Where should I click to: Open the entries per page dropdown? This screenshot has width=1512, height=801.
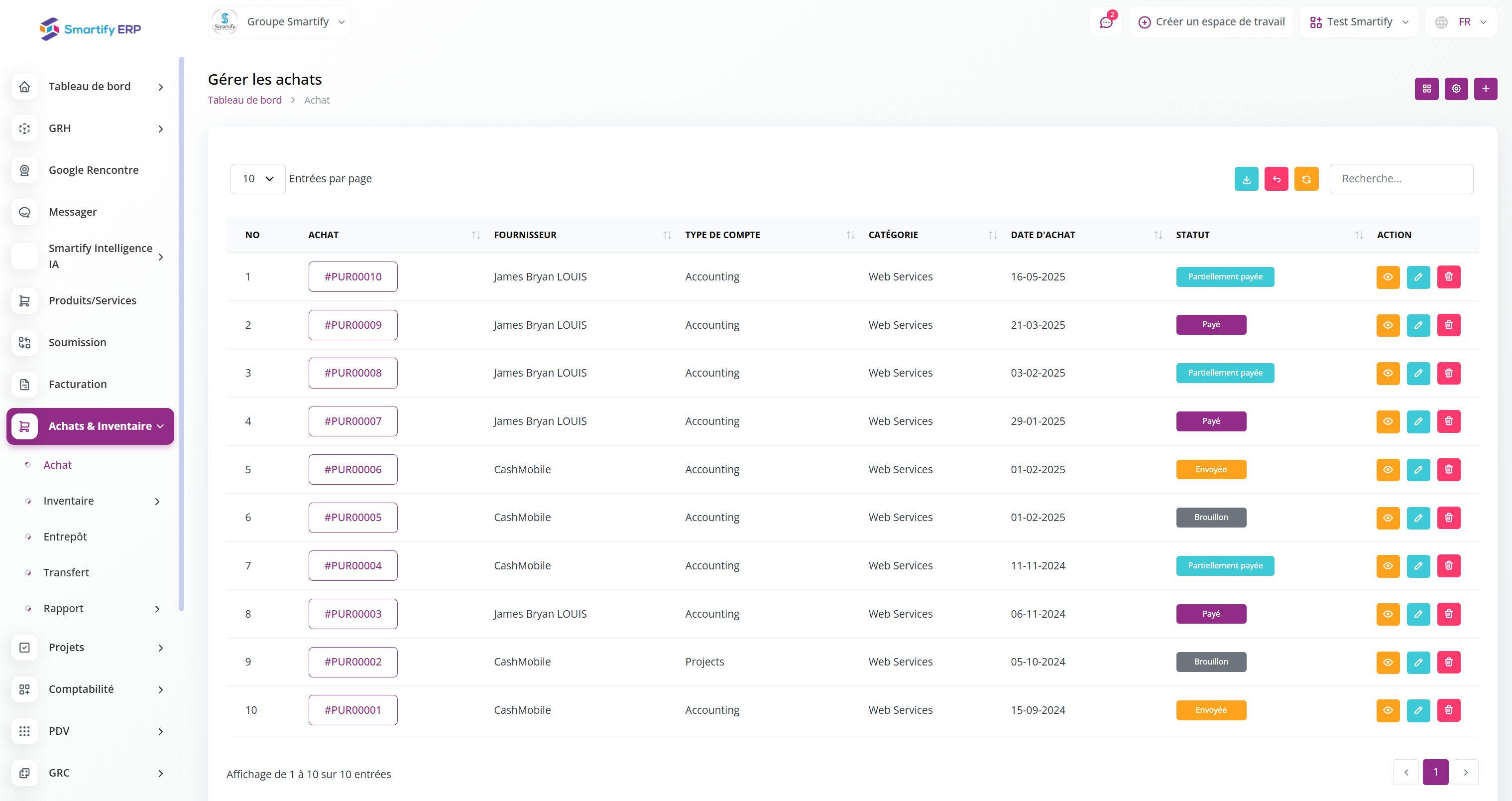pos(258,178)
